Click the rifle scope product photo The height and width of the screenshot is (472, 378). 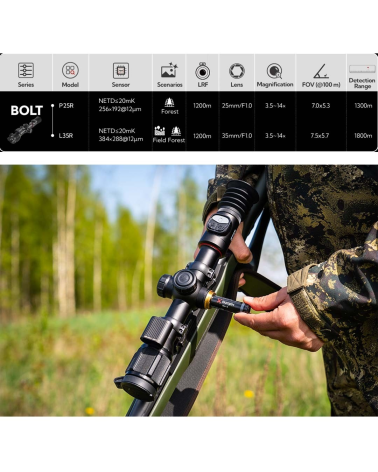coord(189,290)
